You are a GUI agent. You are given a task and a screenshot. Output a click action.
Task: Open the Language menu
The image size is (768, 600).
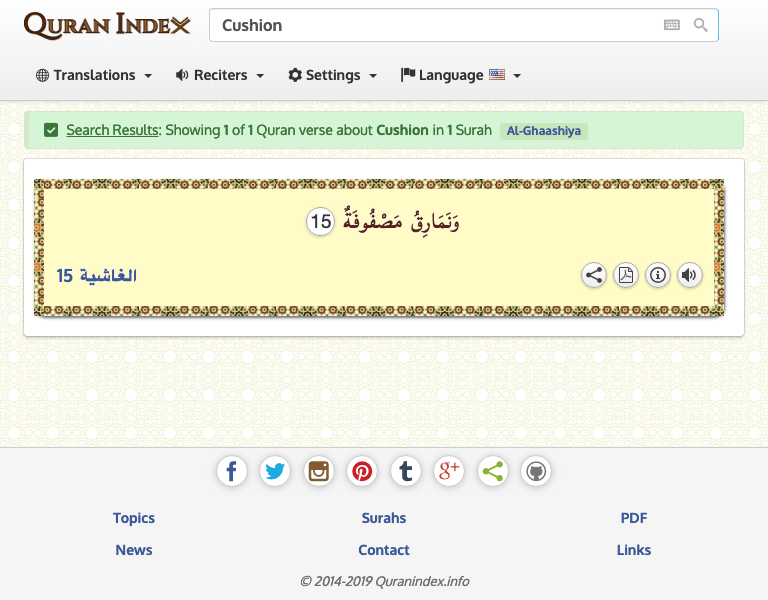[x=461, y=75]
